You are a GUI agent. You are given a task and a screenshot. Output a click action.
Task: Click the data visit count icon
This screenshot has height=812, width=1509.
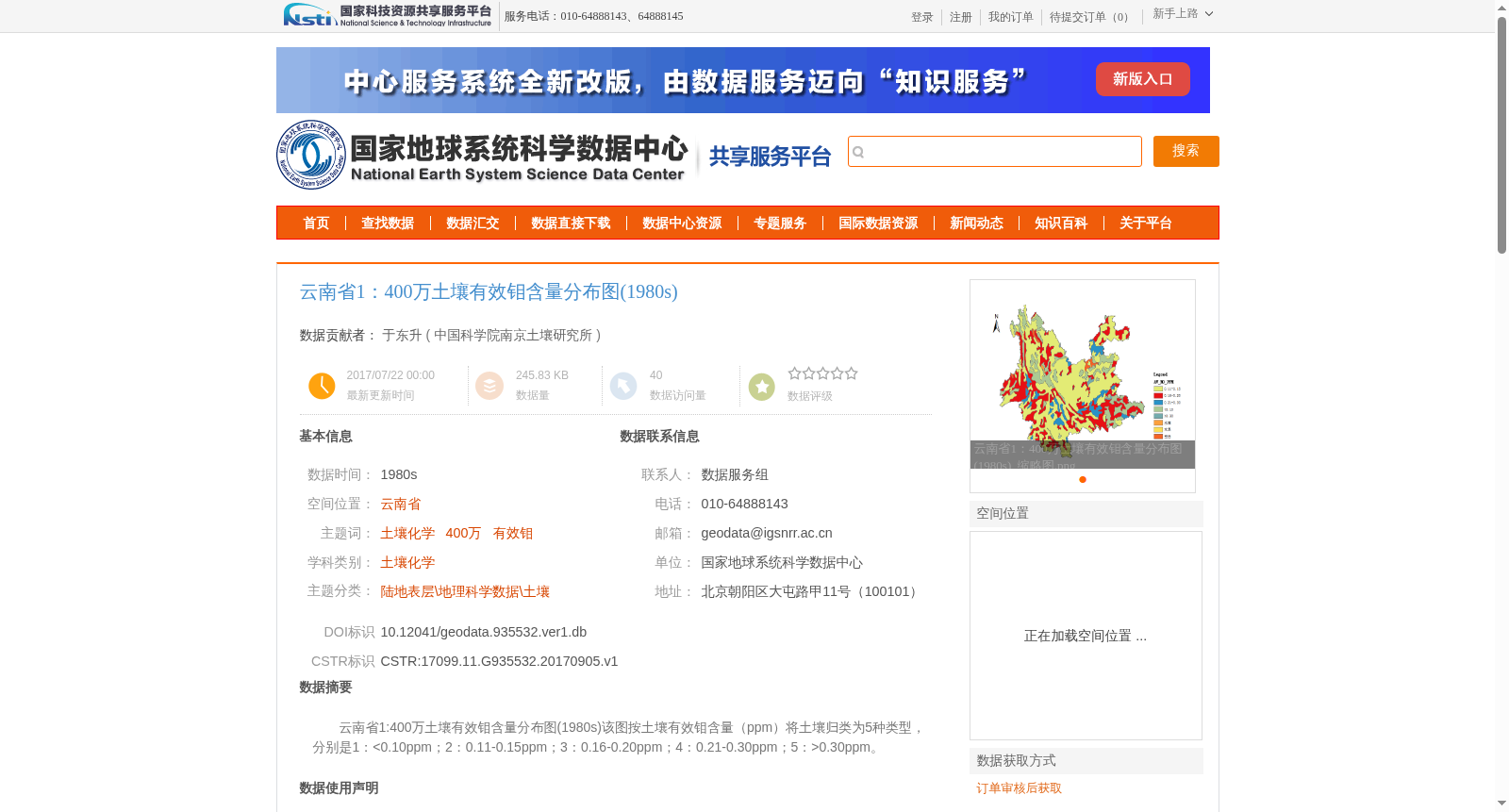623,386
